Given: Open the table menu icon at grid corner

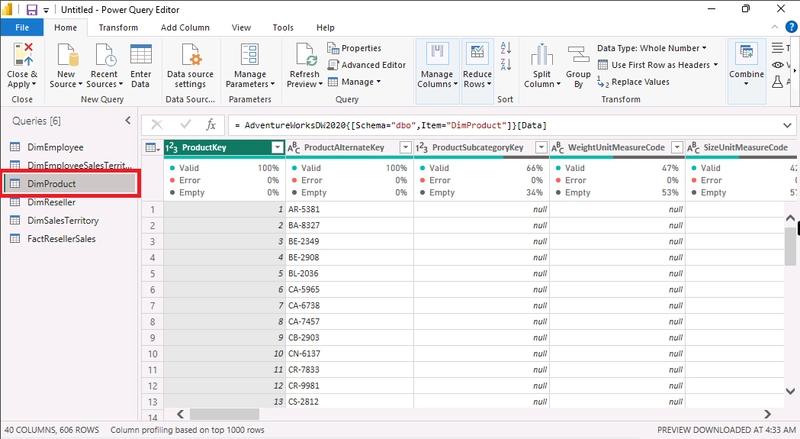Looking at the screenshot, I should tap(153, 148).
